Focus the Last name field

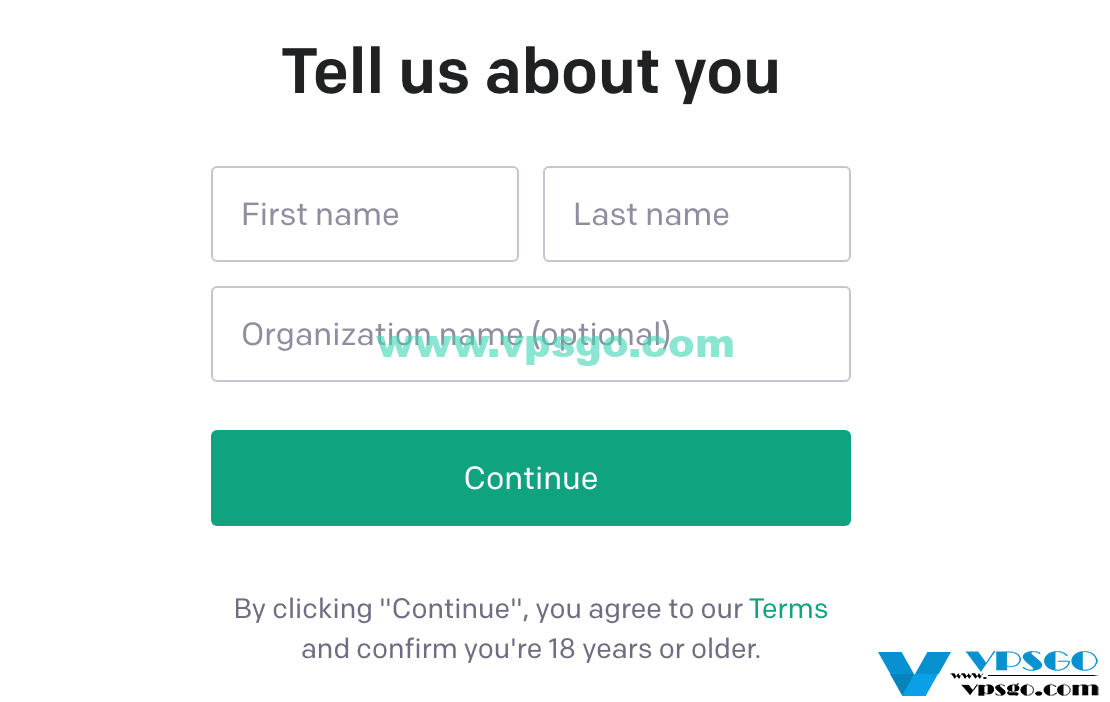(697, 214)
